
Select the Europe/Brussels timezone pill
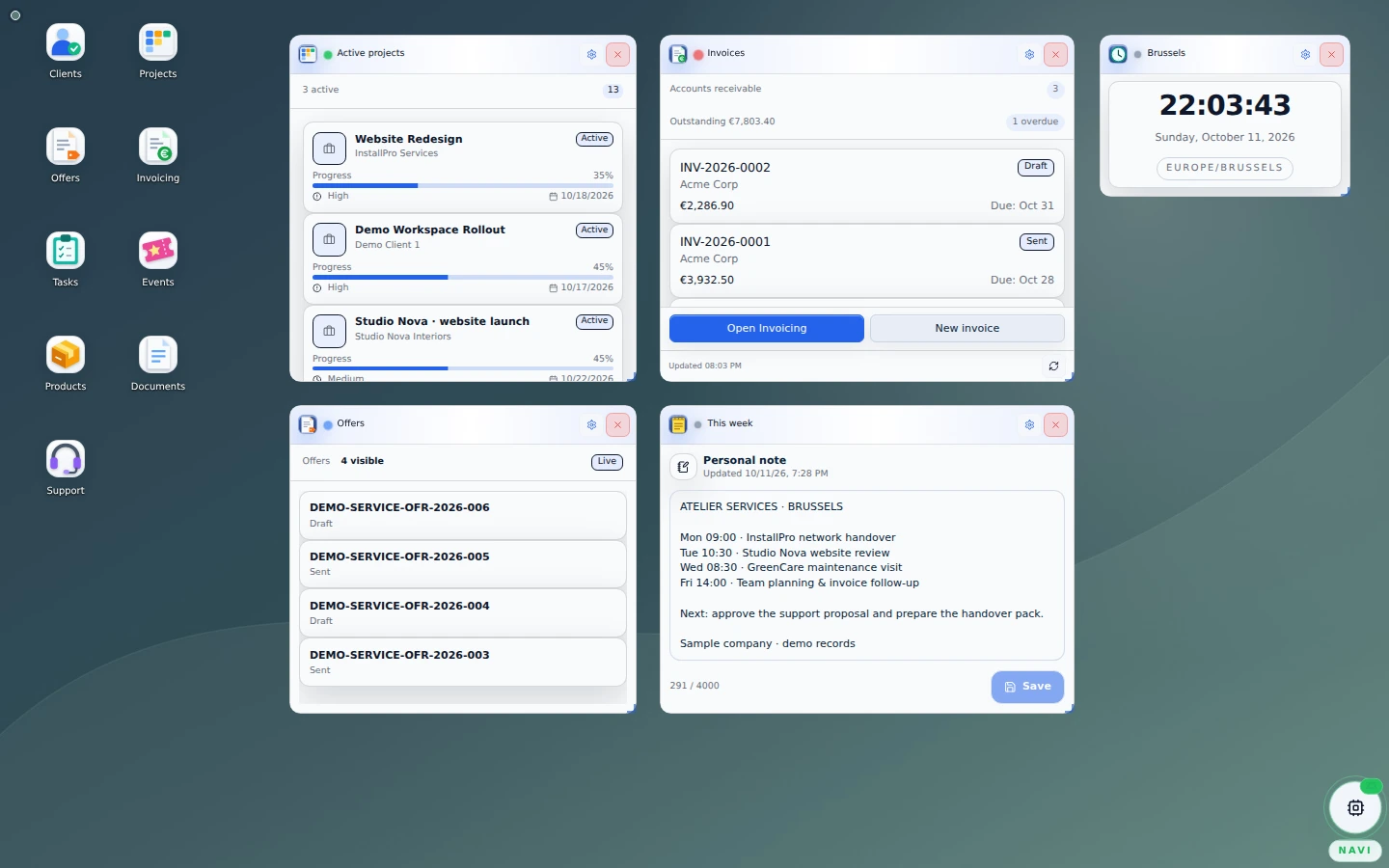pos(1224,168)
